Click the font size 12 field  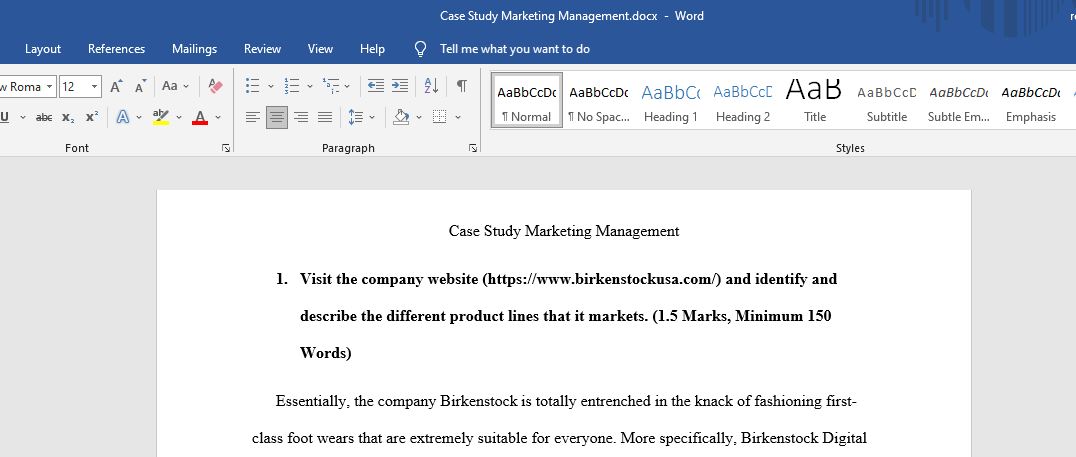(x=74, y=86)
